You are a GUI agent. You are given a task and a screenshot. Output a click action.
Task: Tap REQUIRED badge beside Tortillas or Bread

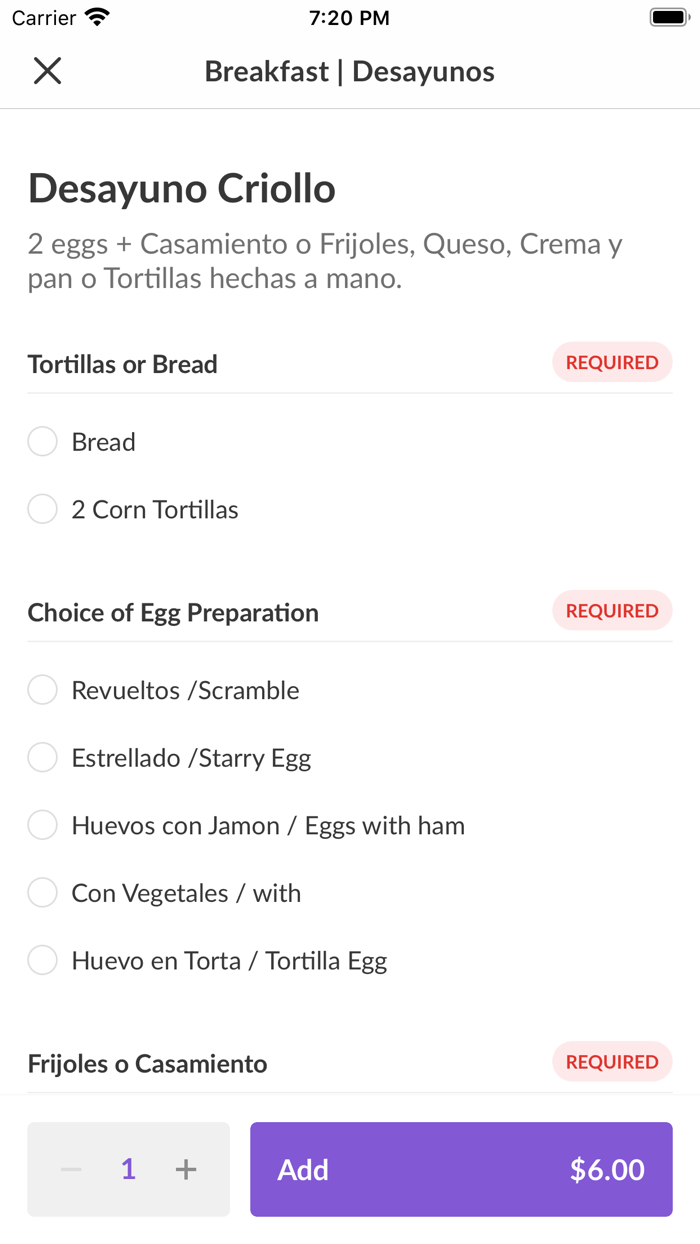tap(612, 363)
